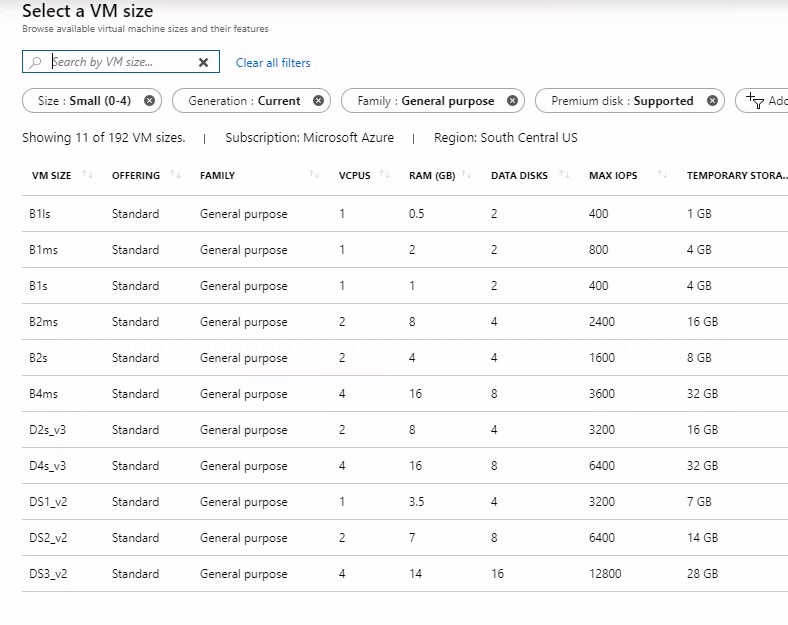Sort by MAX IOPS column arrows
The width and height of the screenshot is (788, 625).
662,174
